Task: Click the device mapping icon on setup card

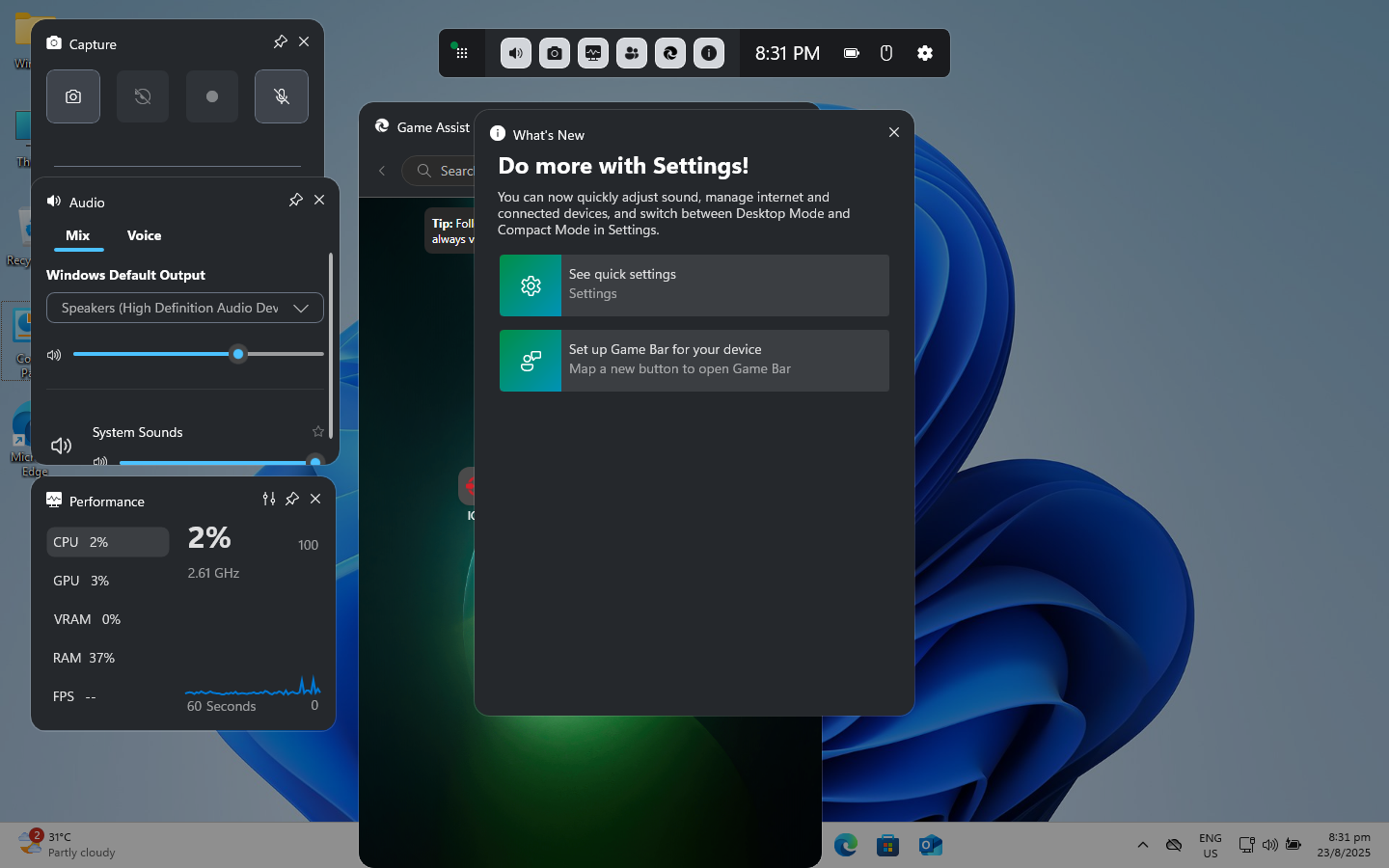Action: [531, 361]
